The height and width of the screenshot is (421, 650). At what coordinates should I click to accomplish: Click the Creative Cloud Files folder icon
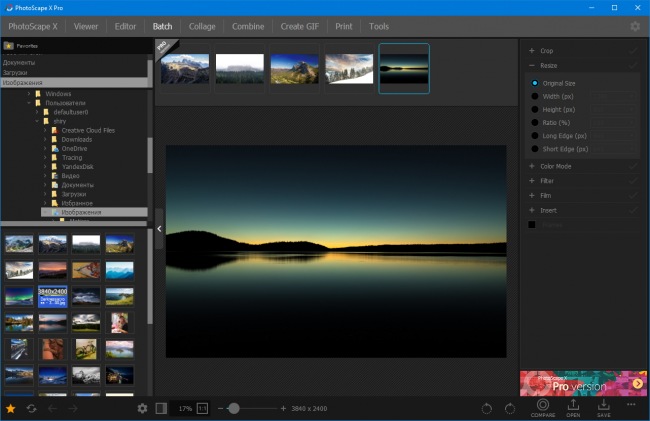pos(54,130)
